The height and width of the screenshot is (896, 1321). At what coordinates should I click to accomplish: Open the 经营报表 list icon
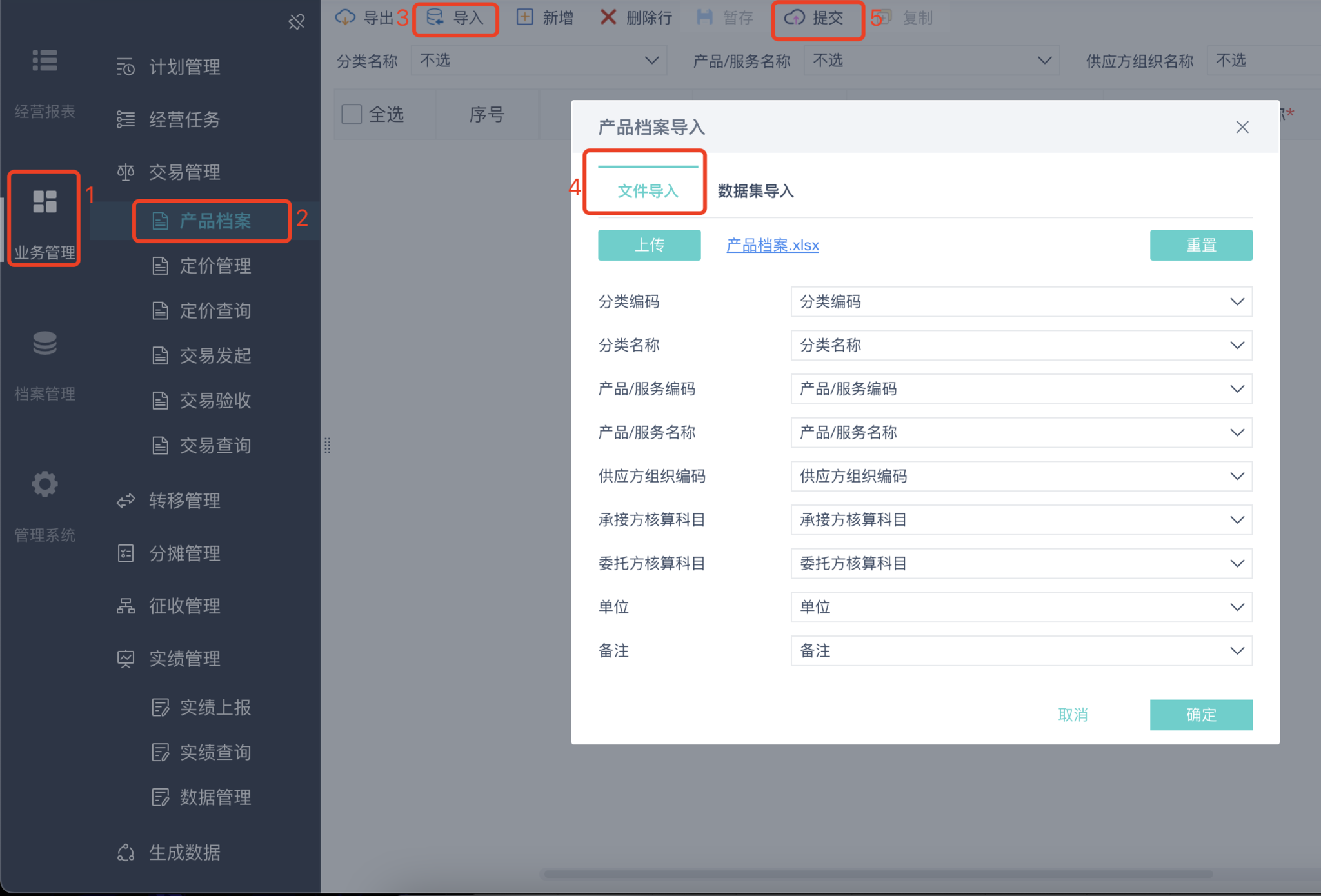pos(45,61)
